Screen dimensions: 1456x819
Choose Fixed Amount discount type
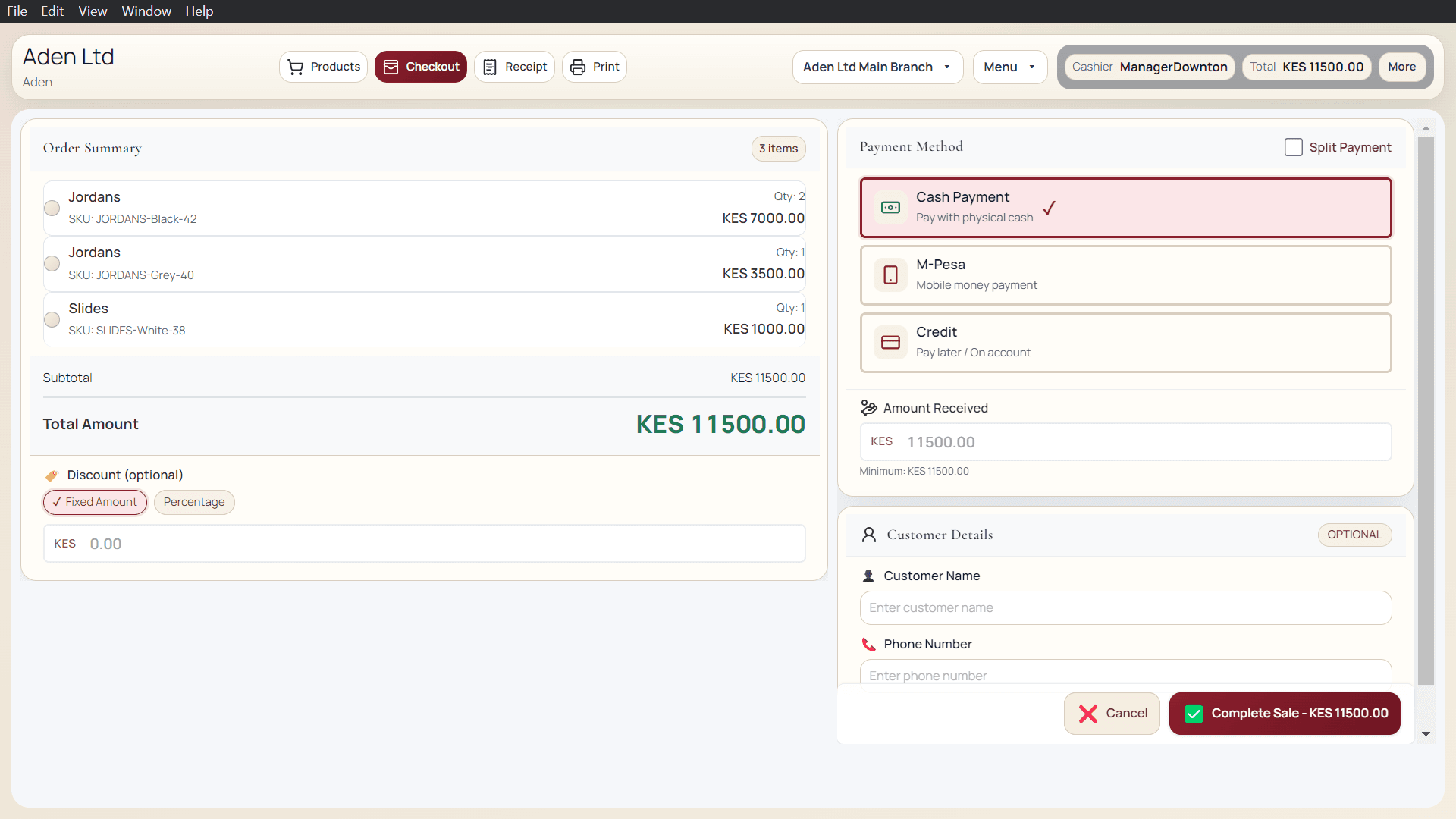pos(95,502)
